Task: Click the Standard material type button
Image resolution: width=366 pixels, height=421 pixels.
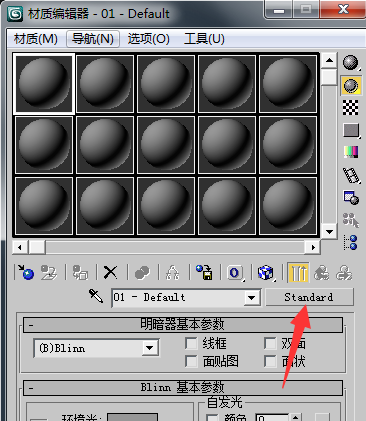Action: (309, 297)
